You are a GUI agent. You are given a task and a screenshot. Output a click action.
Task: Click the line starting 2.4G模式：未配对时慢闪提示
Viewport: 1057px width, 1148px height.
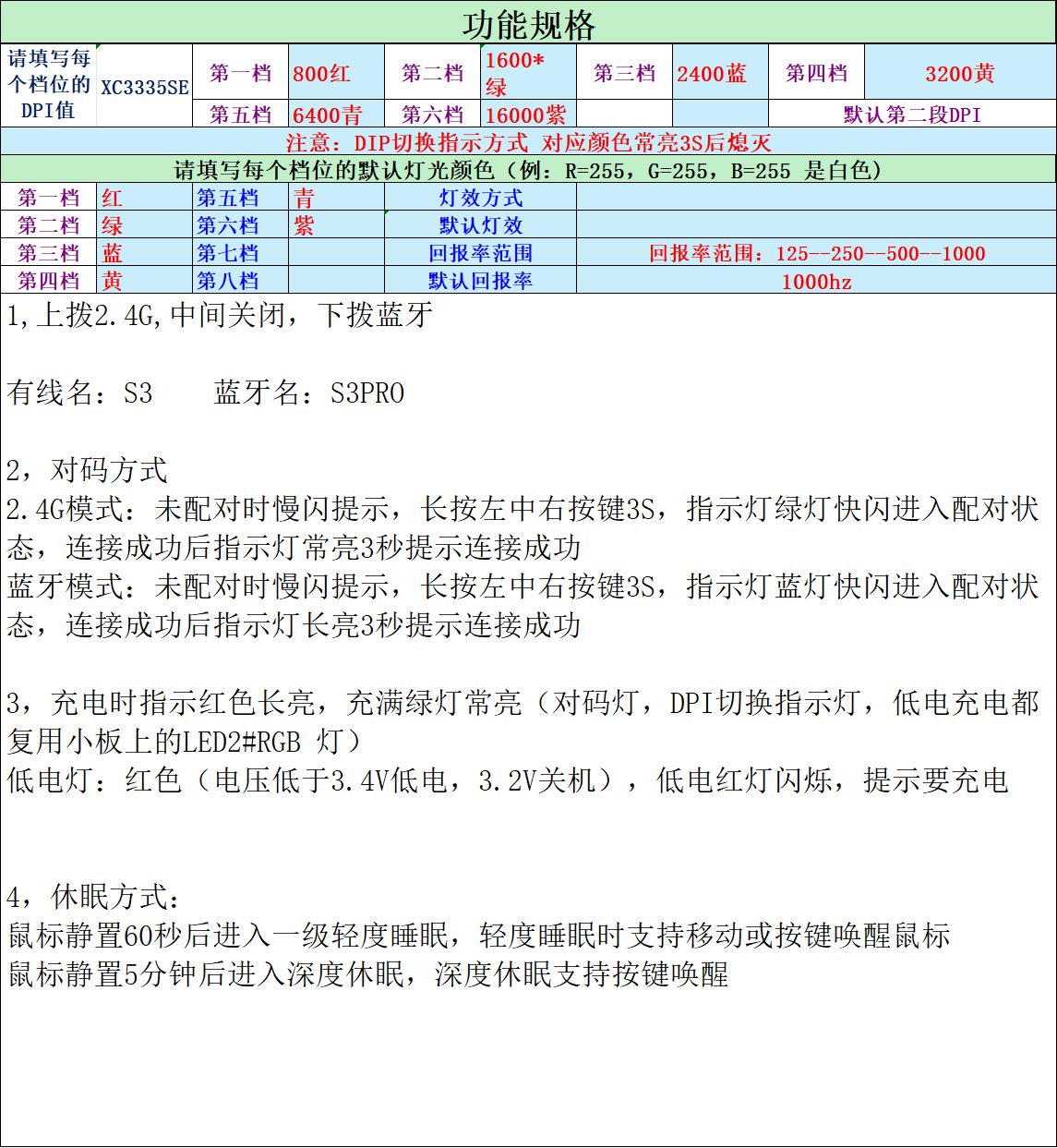[x=522, y=509]
